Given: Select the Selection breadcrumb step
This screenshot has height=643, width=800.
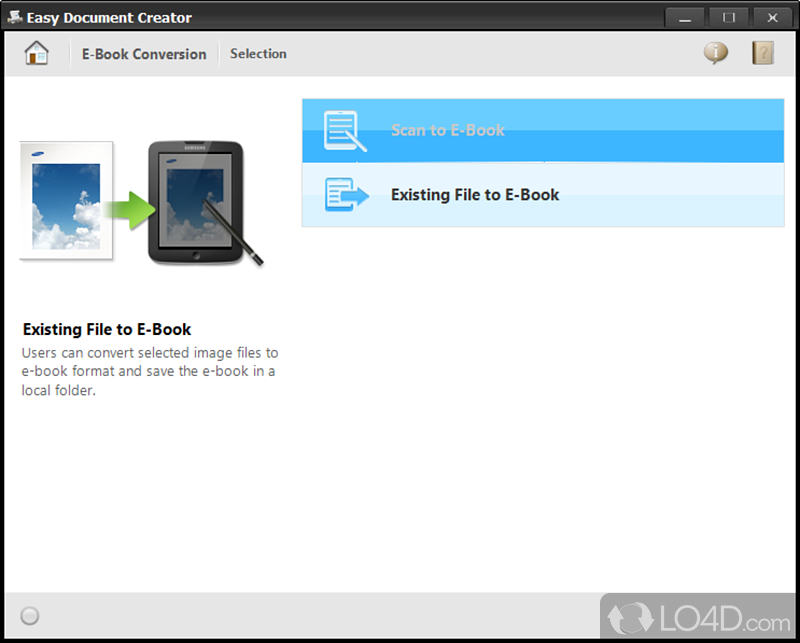Looking at the screenshot, I should pyautogui.click(x=258, y=54).
